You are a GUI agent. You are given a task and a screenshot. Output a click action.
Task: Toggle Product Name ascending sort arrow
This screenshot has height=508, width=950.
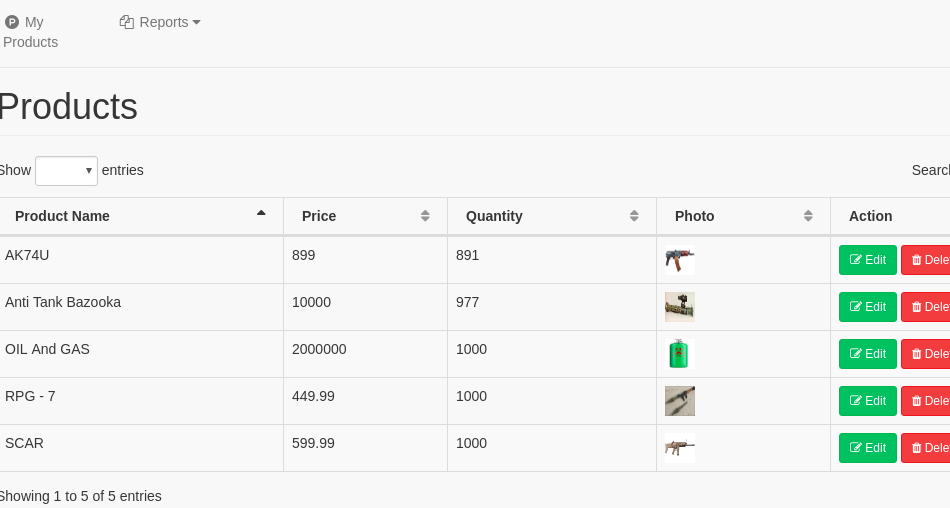[261, 215]
